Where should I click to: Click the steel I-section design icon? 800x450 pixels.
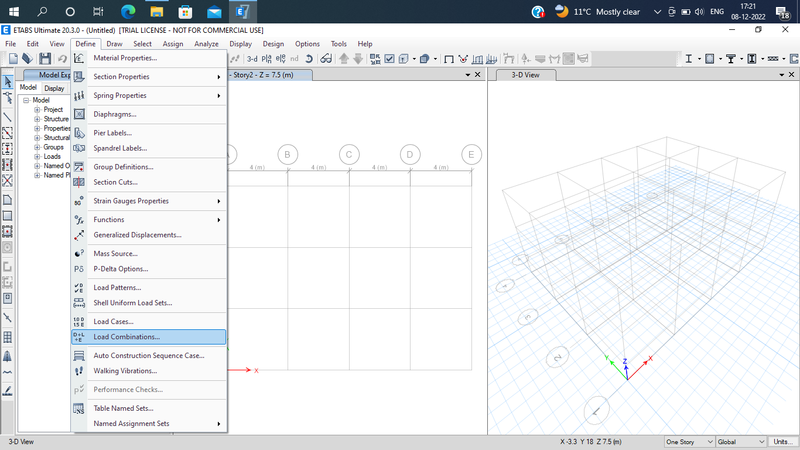688,59
